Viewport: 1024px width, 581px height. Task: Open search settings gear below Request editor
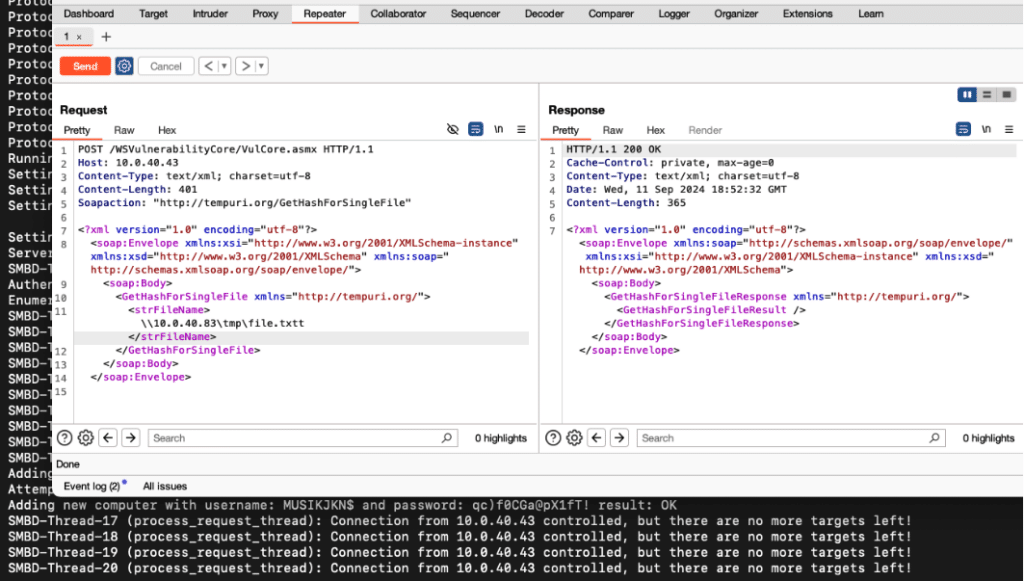[x=86, y=438]
